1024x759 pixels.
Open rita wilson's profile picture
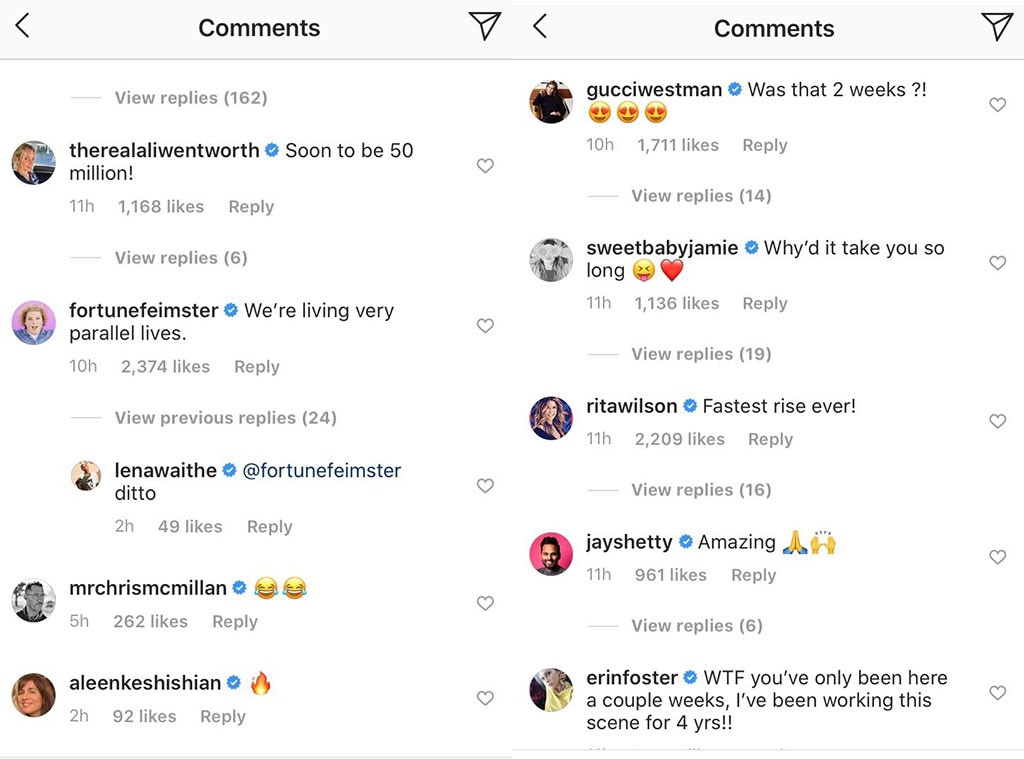point(550,418)
